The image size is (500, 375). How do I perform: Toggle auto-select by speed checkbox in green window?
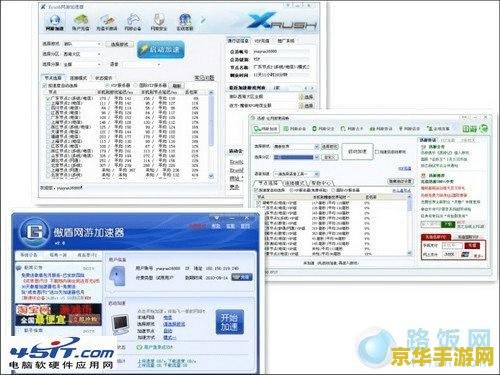click(256, 190)
